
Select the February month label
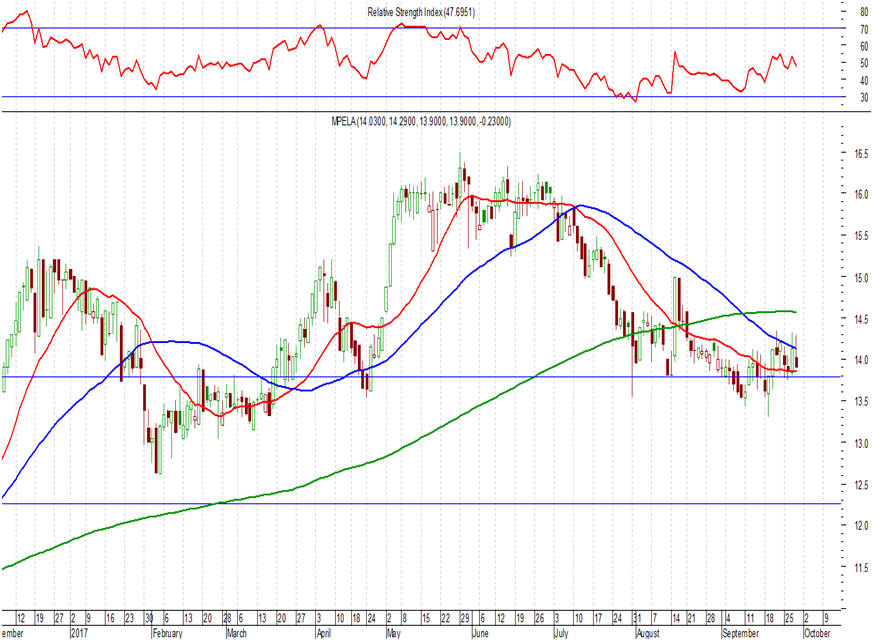(x=168, y=634)
